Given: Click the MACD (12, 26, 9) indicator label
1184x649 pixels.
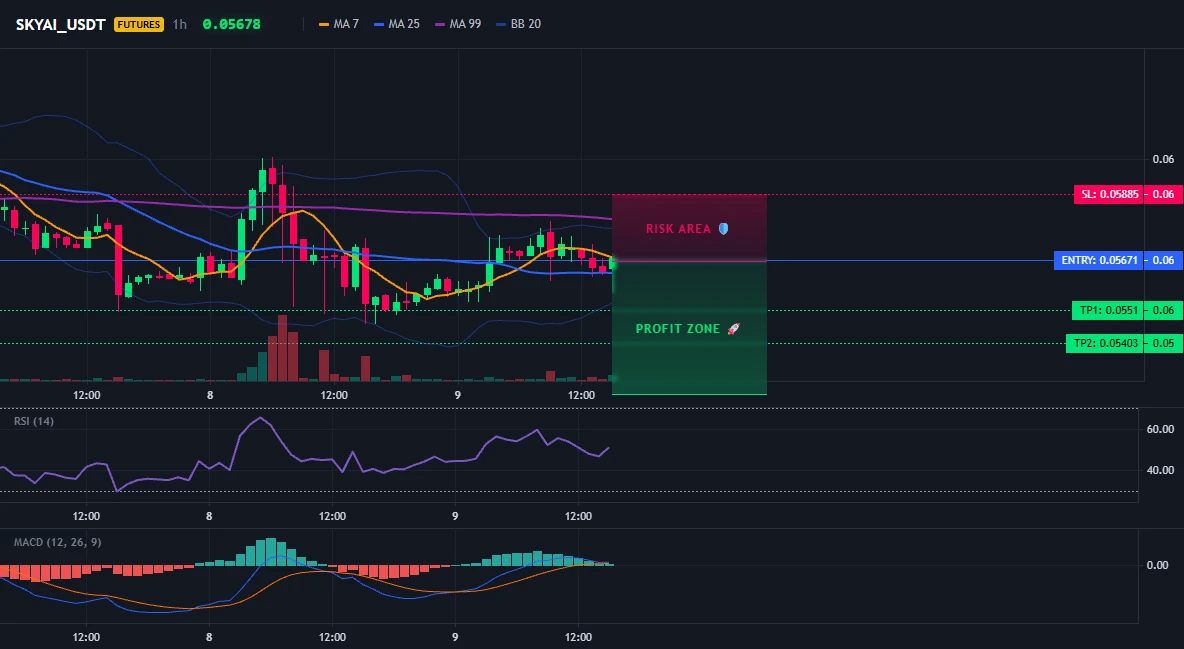Looking at the screenshot, I should click(57, 542).
